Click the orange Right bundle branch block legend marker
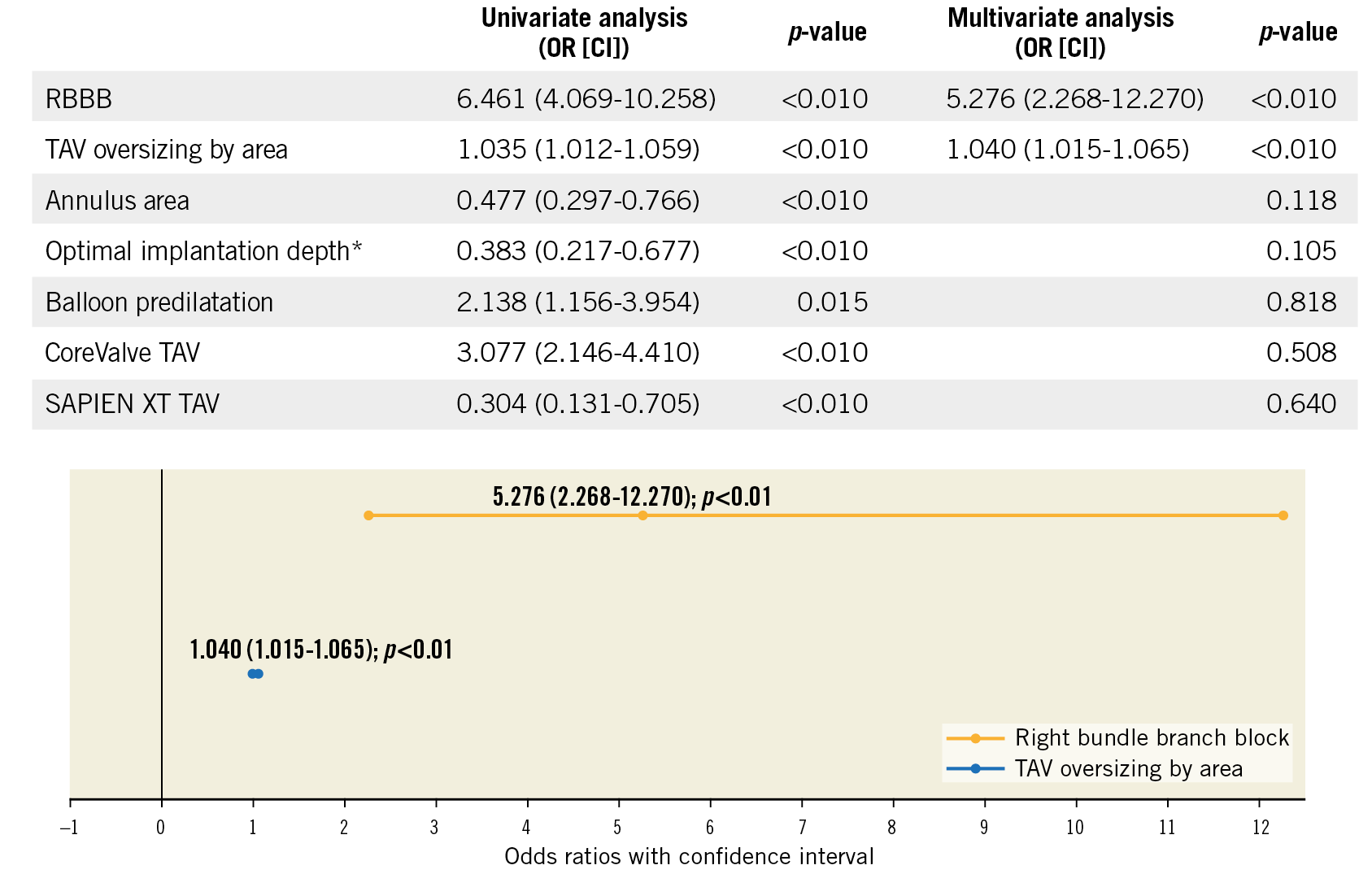This screenshot has height=874, width=1372. point(975,738)
